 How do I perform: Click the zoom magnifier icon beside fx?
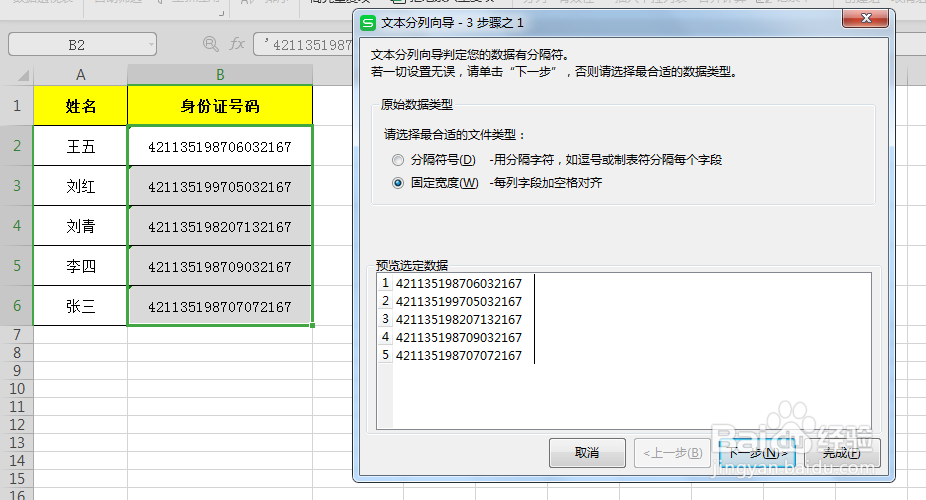pos(210,44)
